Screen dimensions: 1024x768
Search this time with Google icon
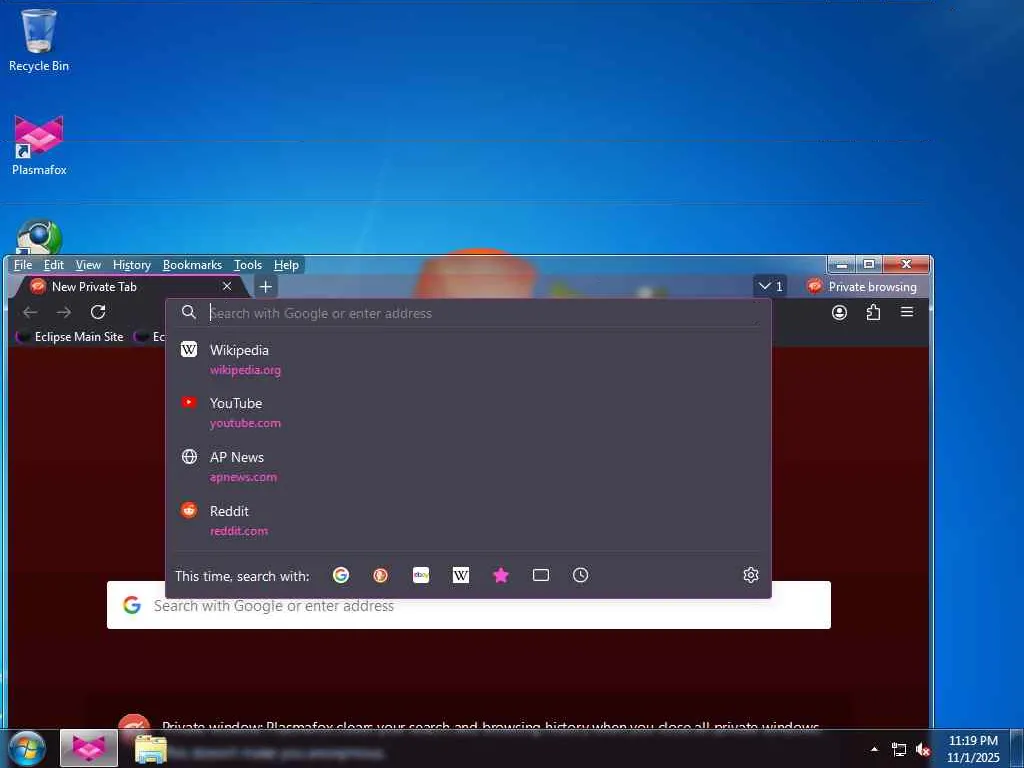click(x=341, y=575)
